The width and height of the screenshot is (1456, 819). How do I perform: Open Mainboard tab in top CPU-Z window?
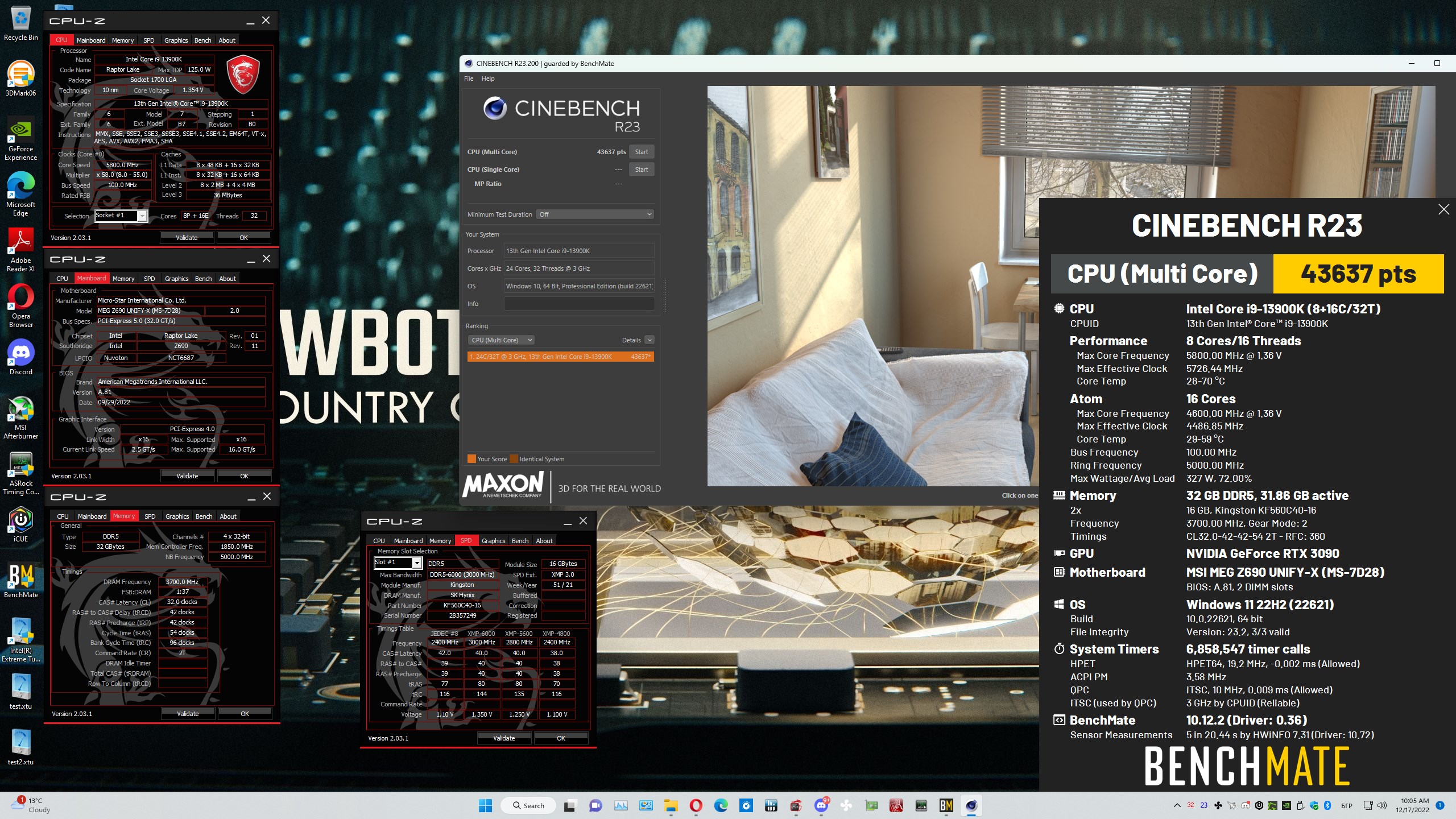pos(91,40)
